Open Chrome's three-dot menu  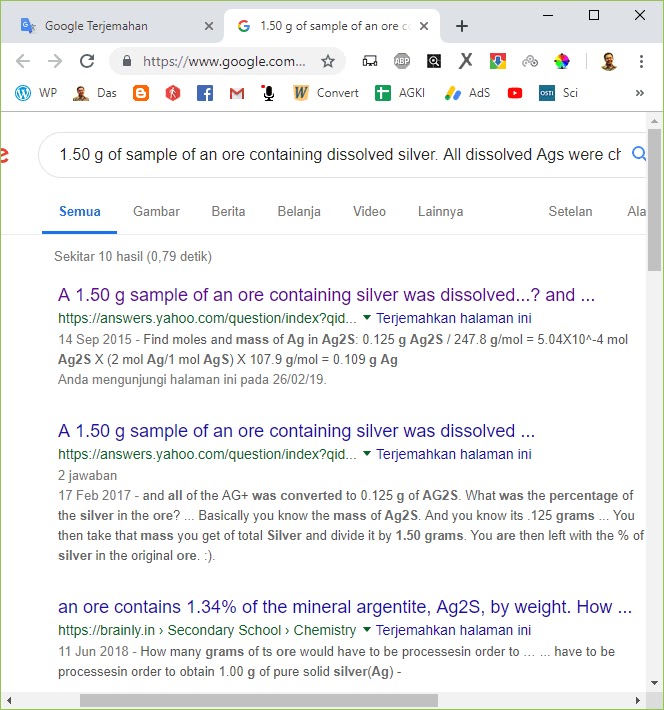pyautogui.click(x=641, y=61)
